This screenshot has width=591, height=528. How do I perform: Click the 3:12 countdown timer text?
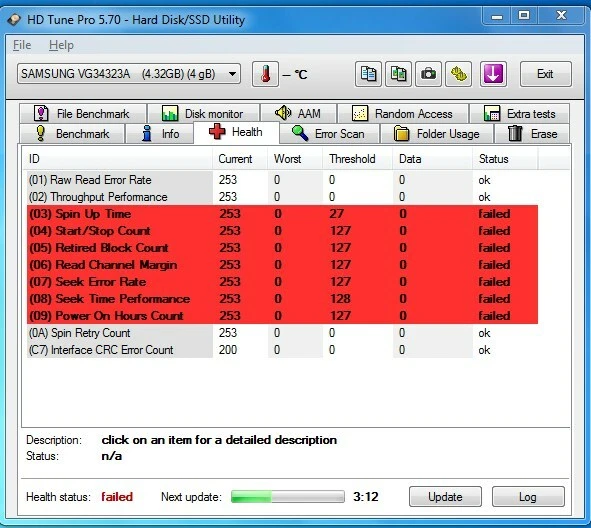point(366,497)
